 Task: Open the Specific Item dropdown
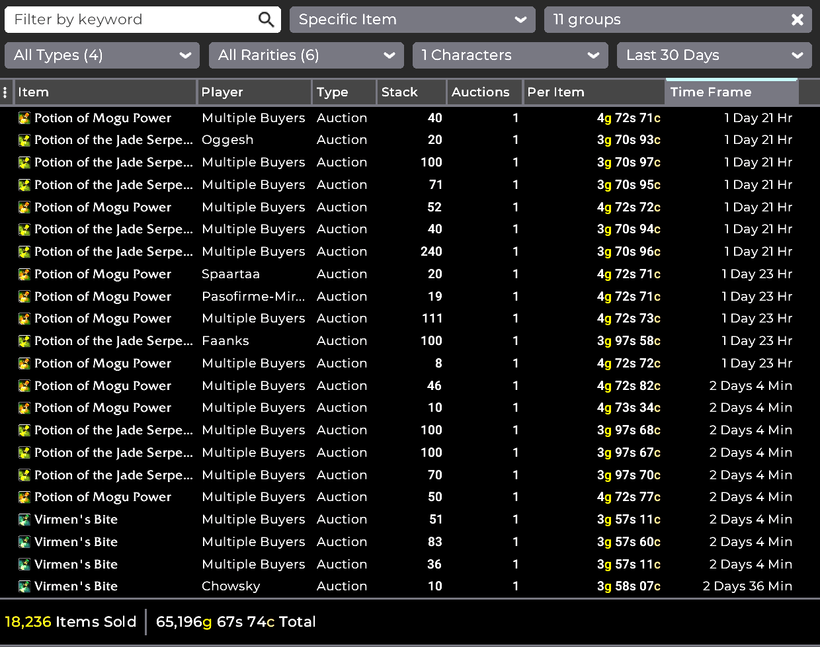[412, 20]
